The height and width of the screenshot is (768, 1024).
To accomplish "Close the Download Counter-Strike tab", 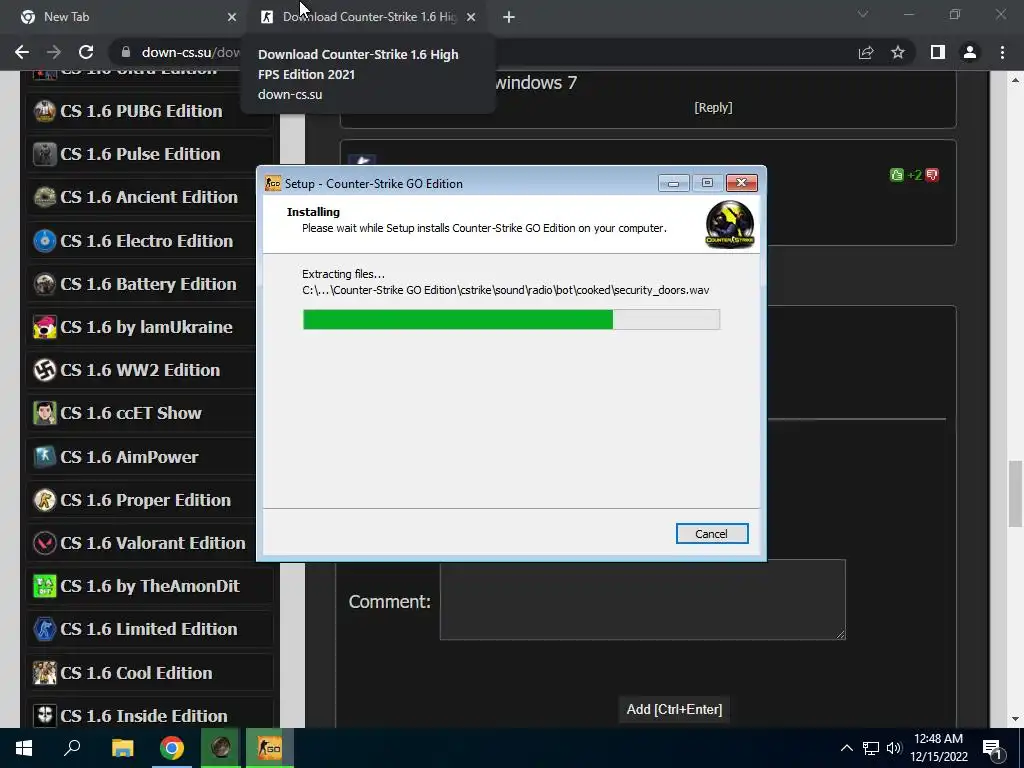I will click(471, 18).
